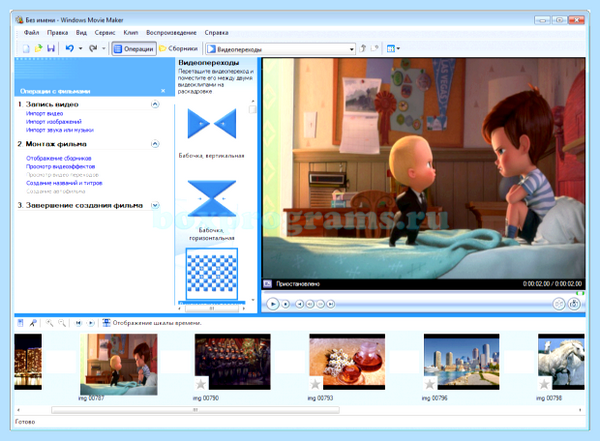This screenshot has height=441, width=600.
Task: Click the Play Storyboard button
Action: point(91,323)
